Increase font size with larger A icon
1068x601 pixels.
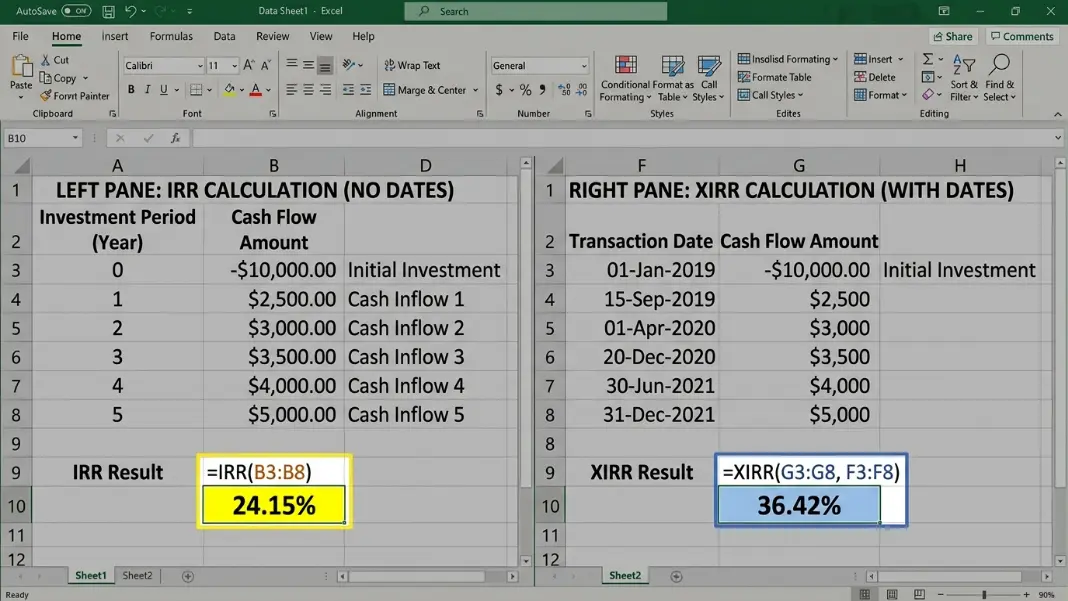(x=249, y=65)
